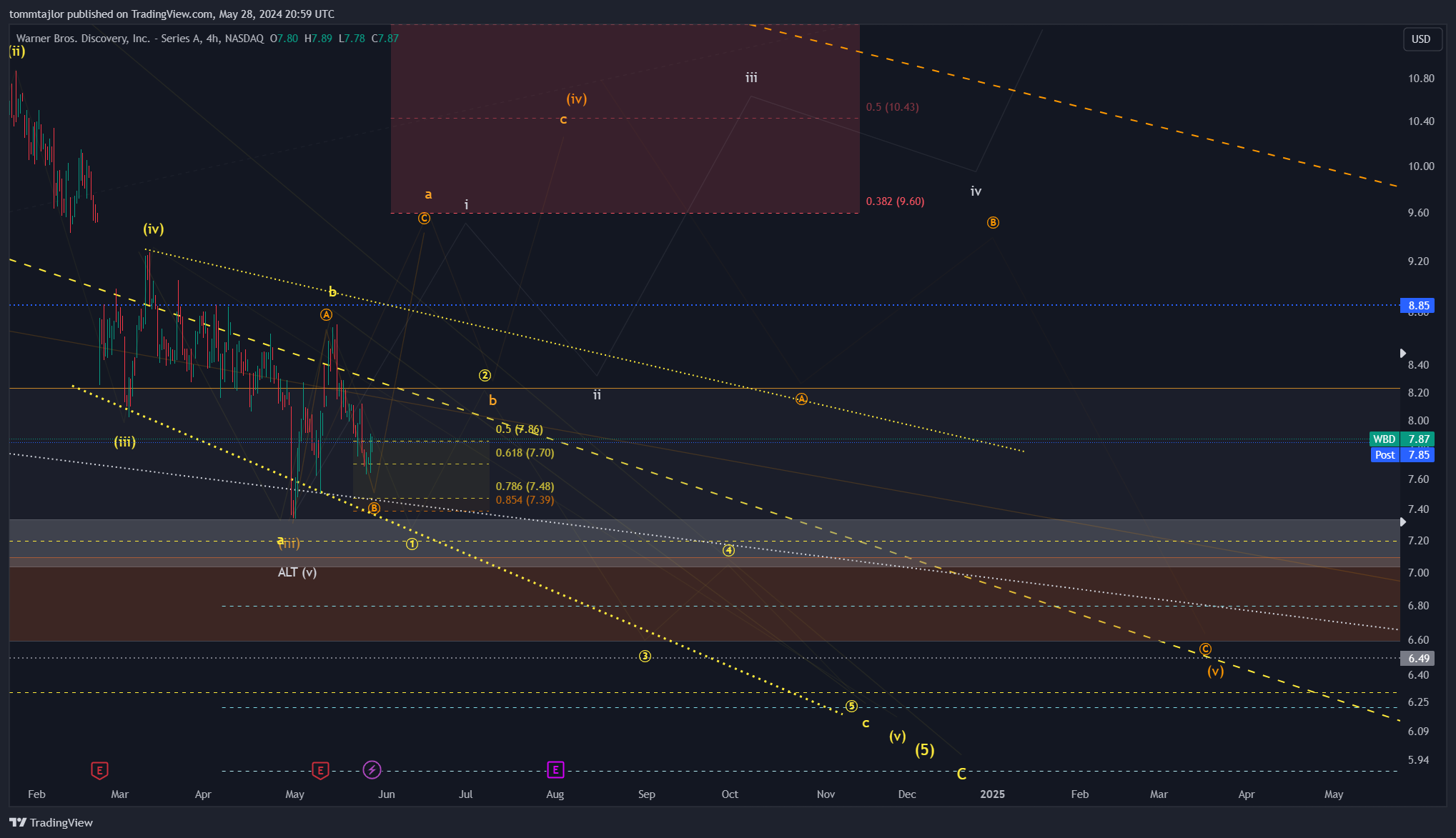Click the 5.94 price axis label
The height and width of the screenshot is (838, 1456).
pyautogui.click(x=1418, y=760)
